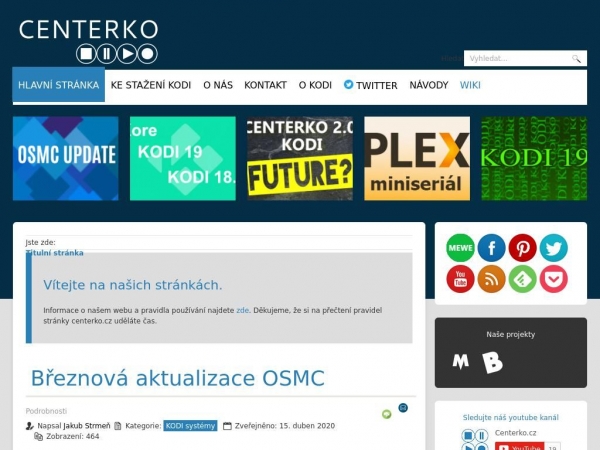The width and height of the screenshot is (600, 450).
Task: Follow the 'zde' rules link
Action: [x=243, y=310]
